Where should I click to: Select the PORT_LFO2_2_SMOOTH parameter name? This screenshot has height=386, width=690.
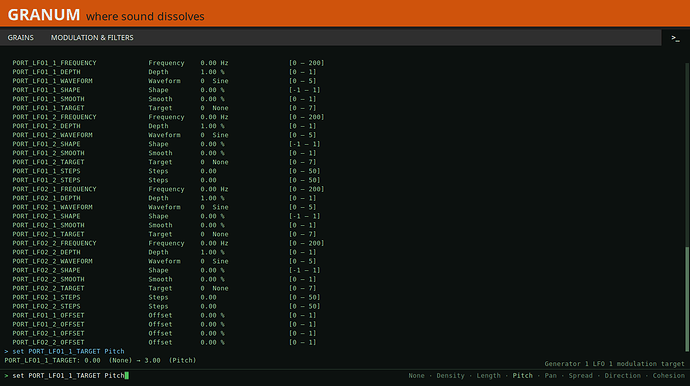click(x=48, y=279)
